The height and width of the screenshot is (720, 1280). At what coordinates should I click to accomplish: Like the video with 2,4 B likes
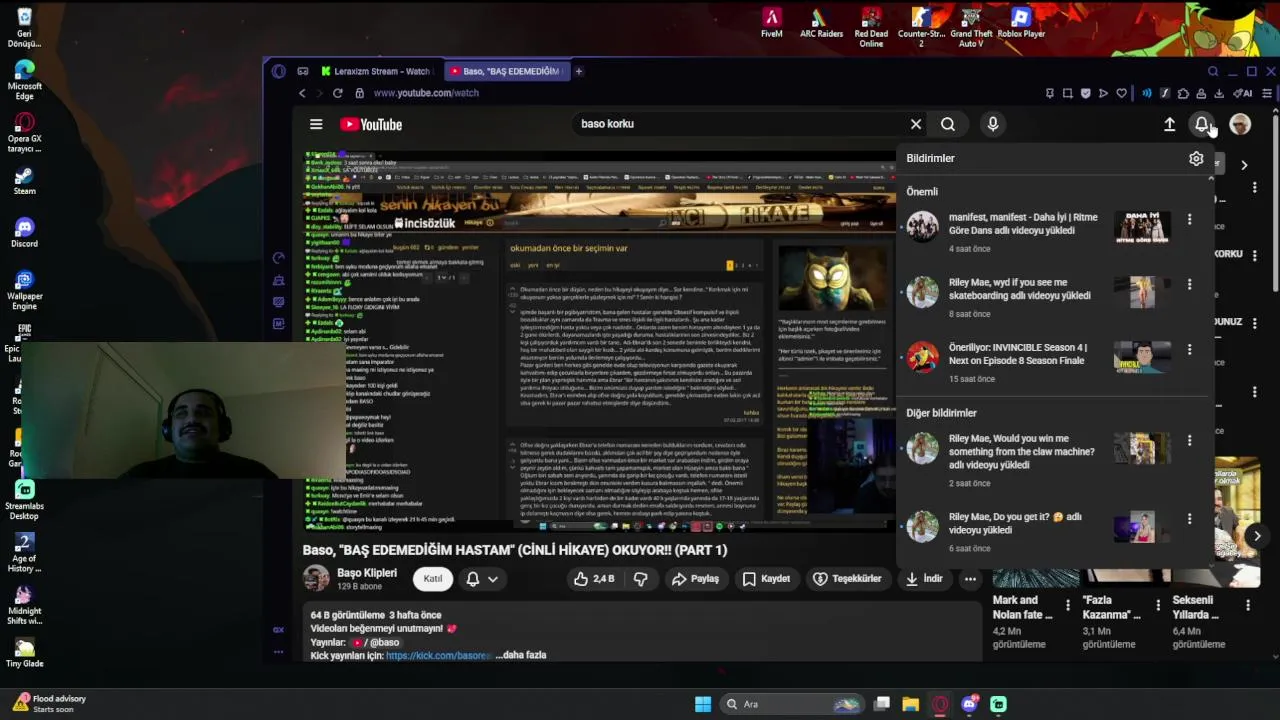[x=593, y=579]
